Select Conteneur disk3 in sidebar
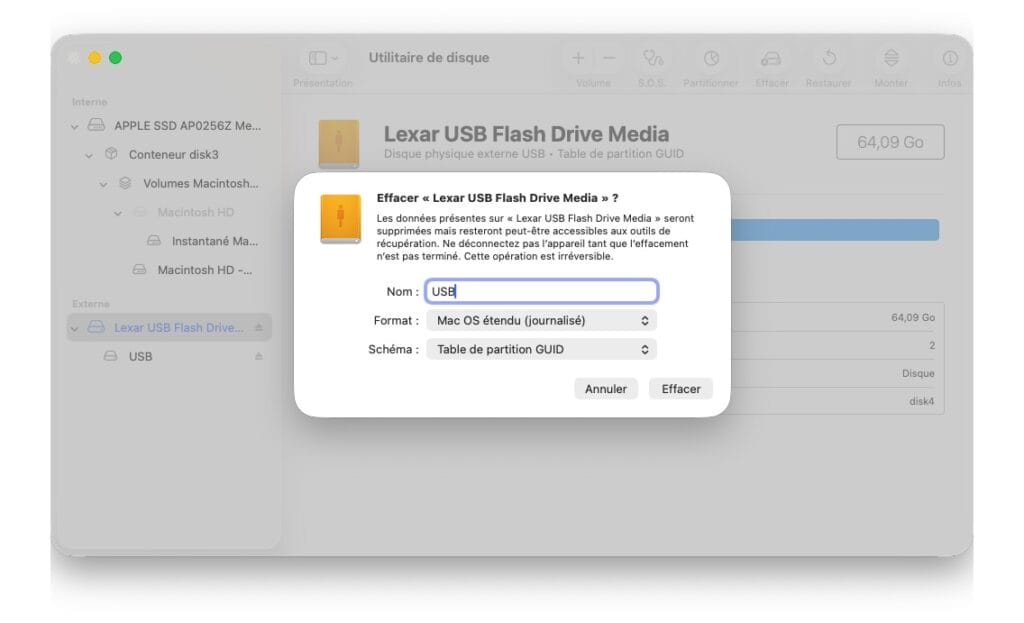Image resolution: width=1024 pixels, height=623 pixels. pos(173,155)
